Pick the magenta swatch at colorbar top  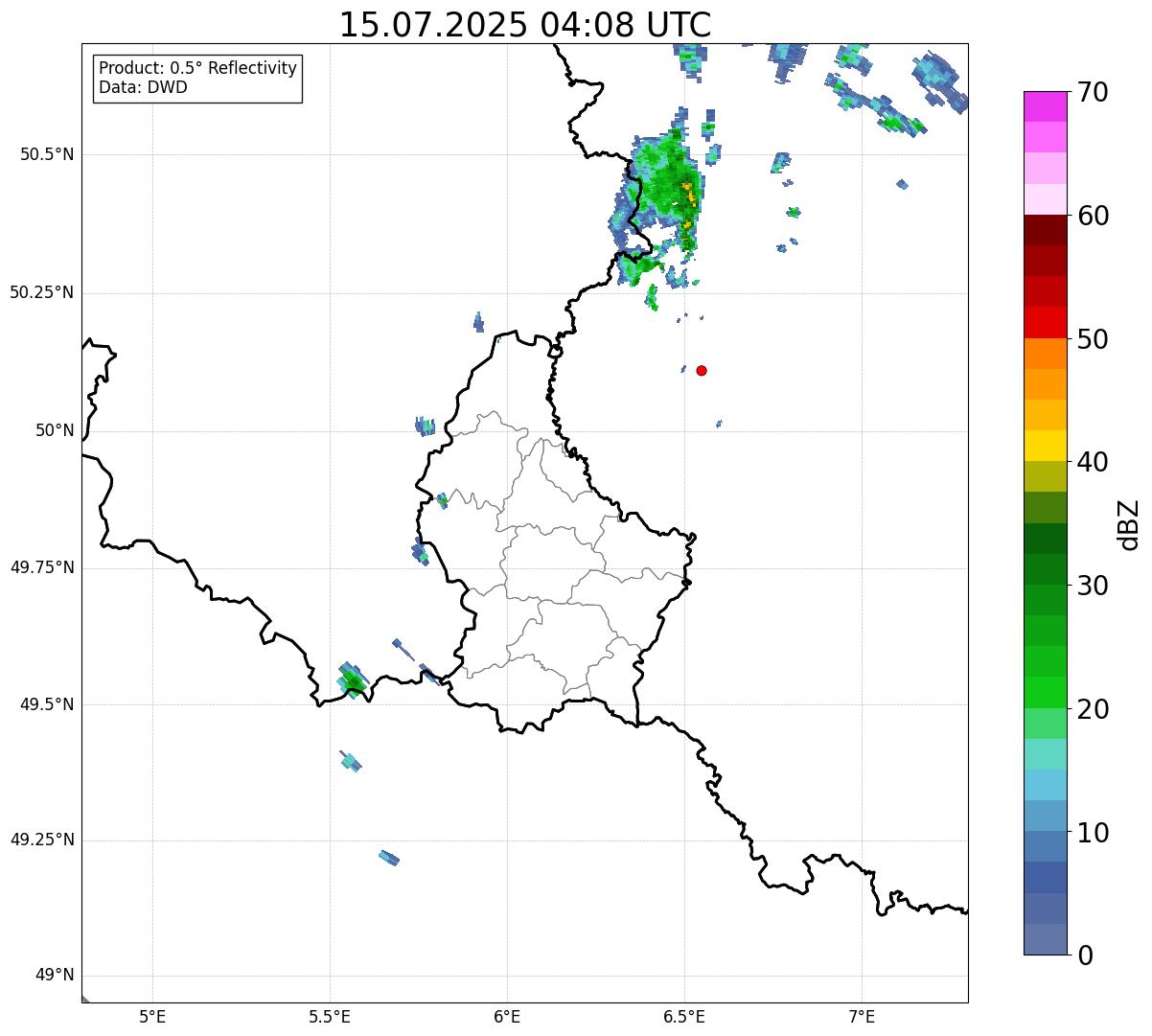click(x=1045, y=106)
